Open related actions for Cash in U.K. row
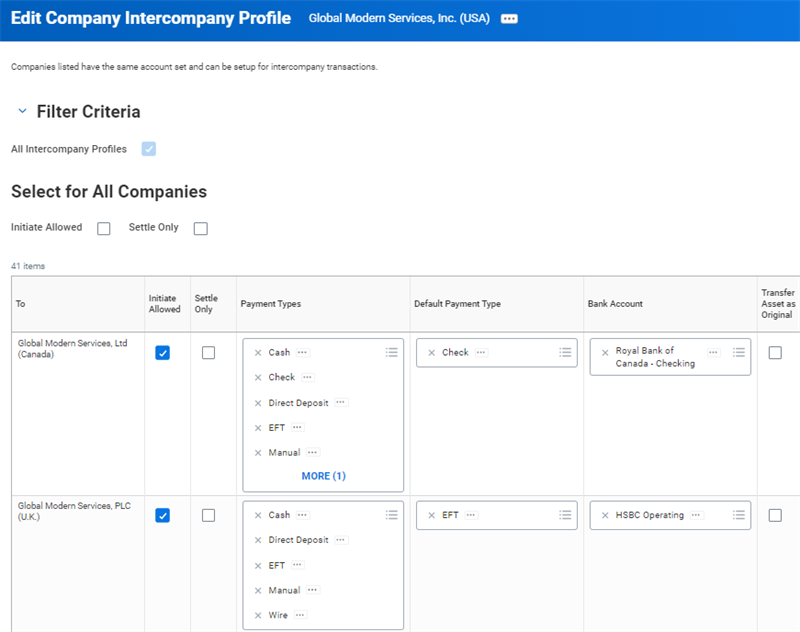800x632 pixels. (x=303, y=515)
